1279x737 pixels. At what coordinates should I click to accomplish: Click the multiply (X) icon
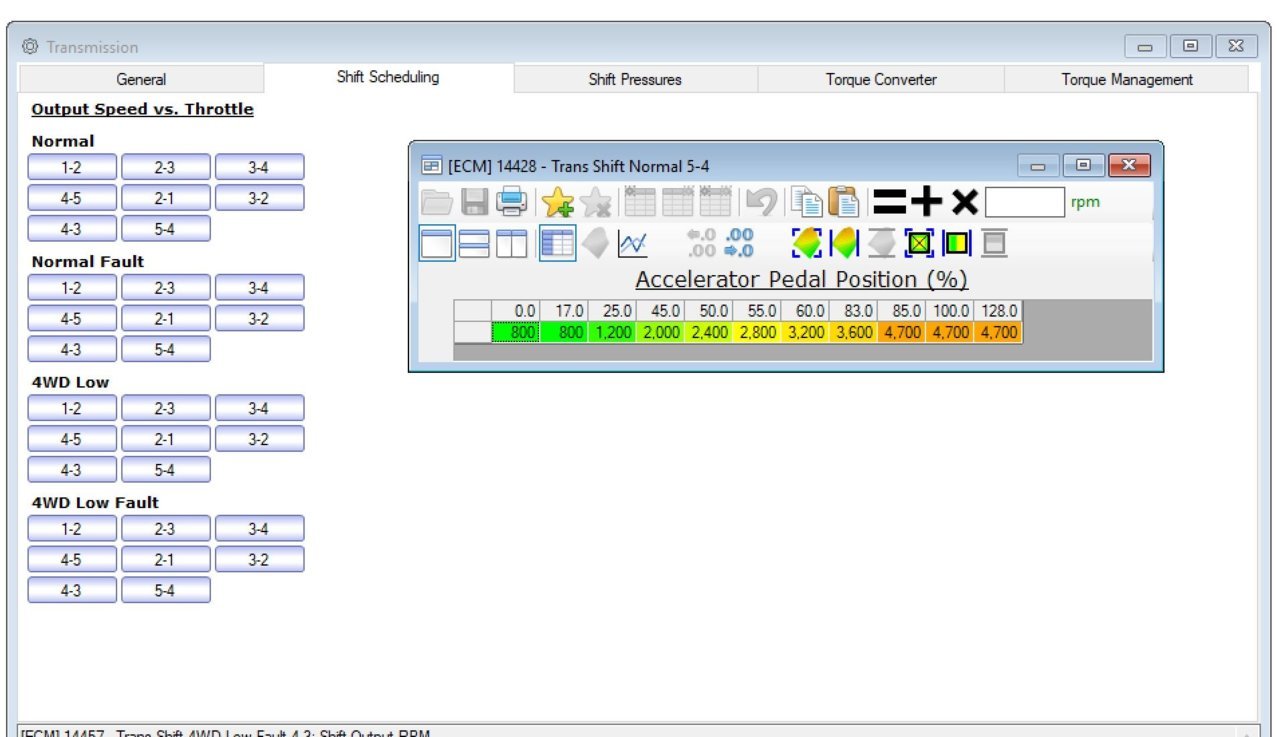[x=964, y=203]
